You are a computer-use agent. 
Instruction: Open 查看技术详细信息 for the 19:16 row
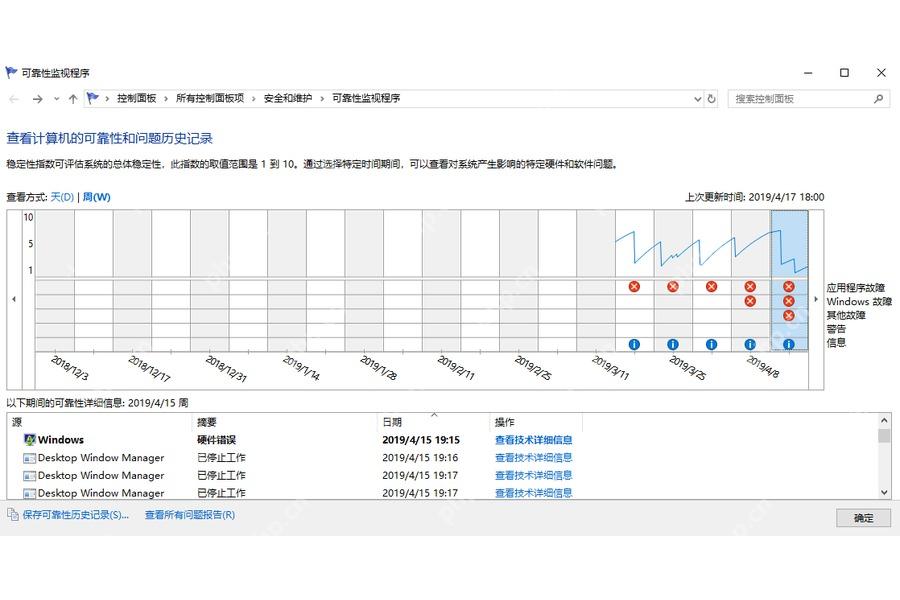(533, 458)
